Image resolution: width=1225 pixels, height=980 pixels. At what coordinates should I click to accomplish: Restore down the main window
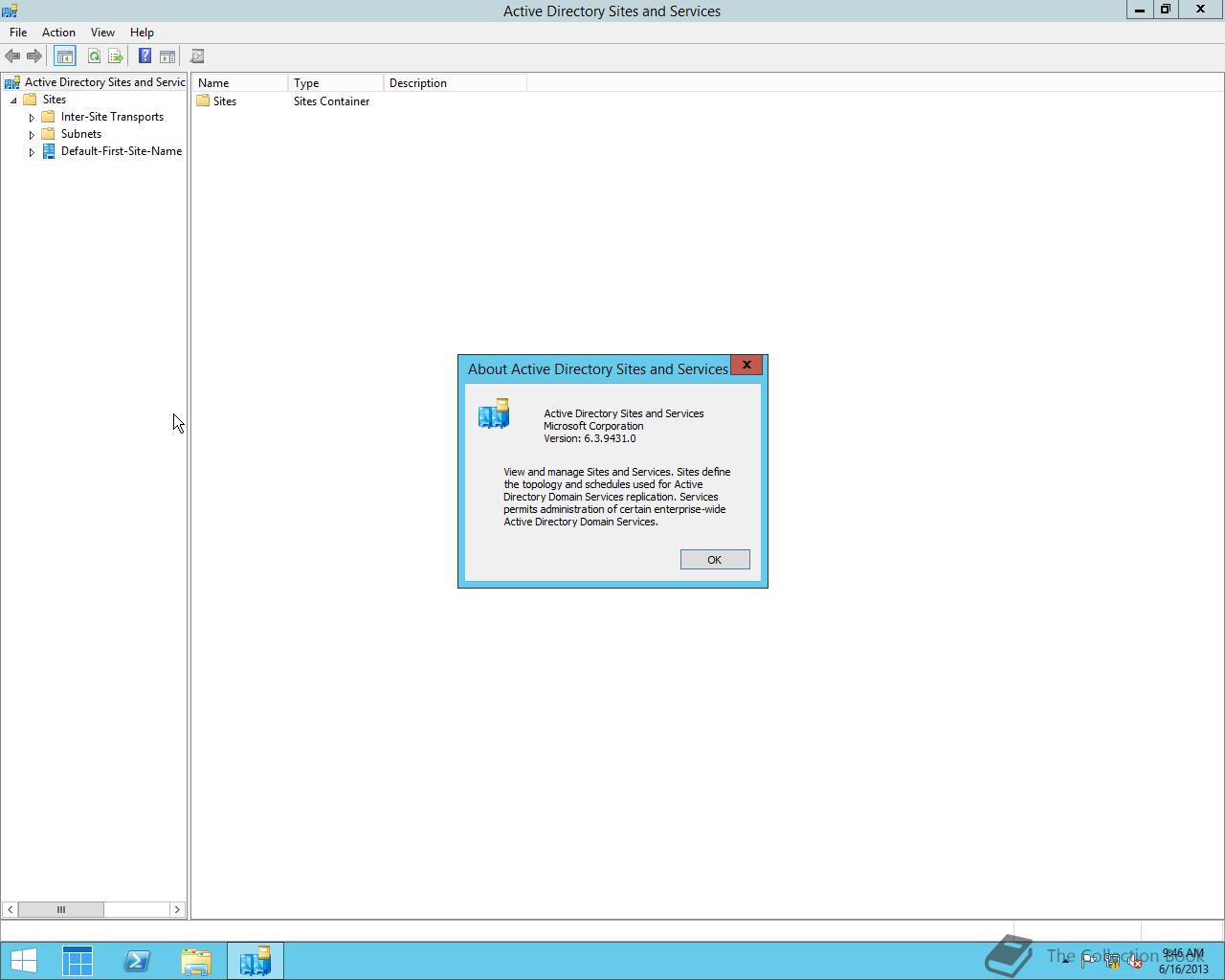(x=1166, y=10)
